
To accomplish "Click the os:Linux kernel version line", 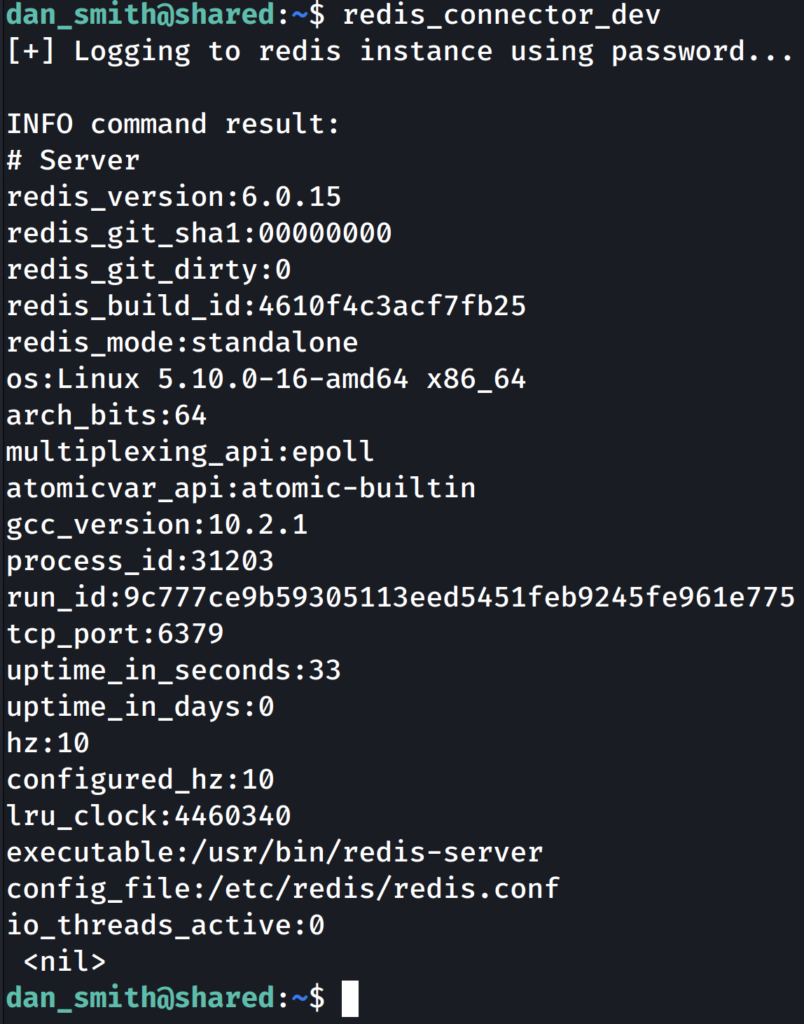I will pyautogui.click(x=266, y=379).
